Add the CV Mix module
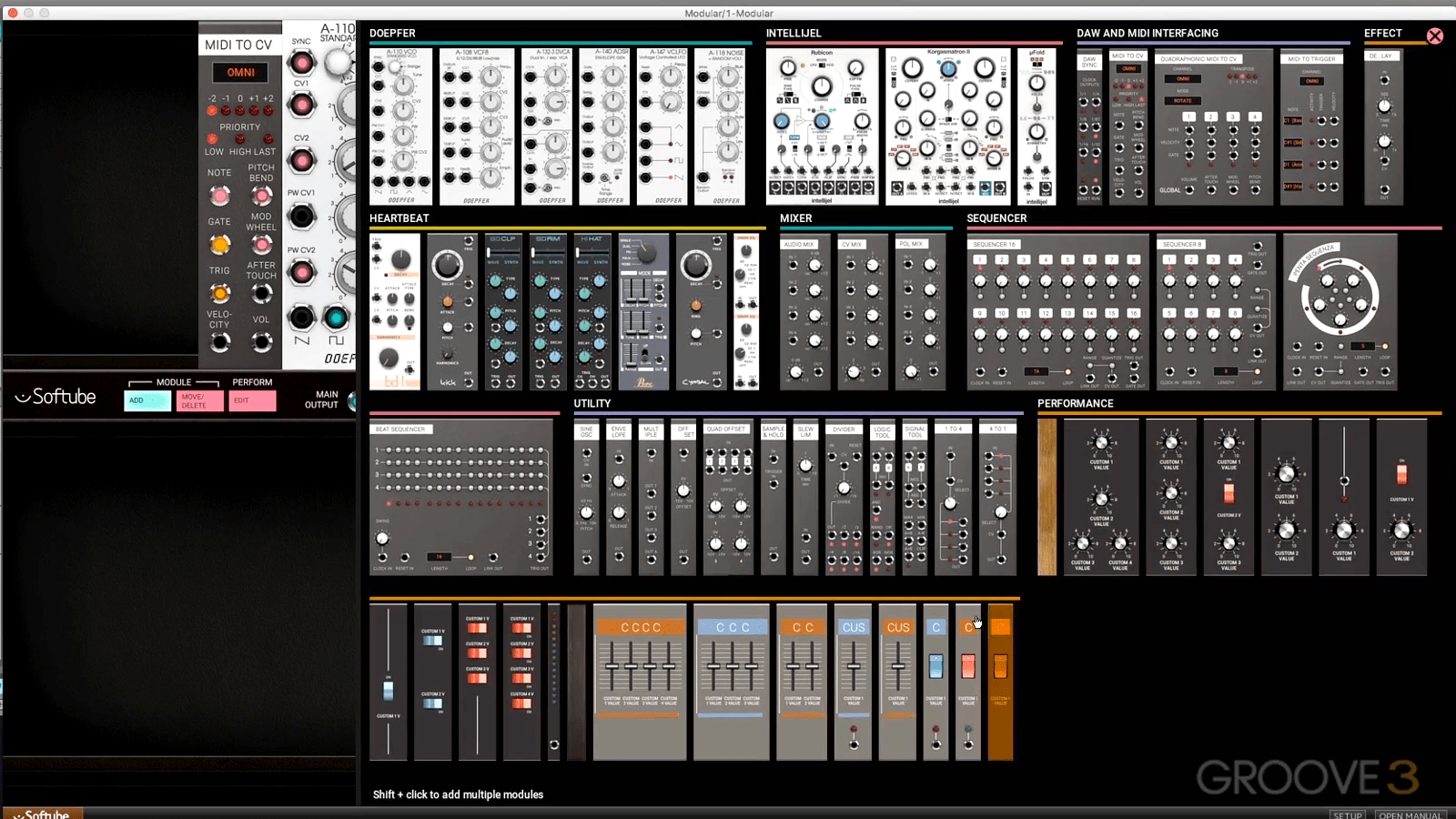Viewport: 1456px width, 819px height. tap(863, 314)
